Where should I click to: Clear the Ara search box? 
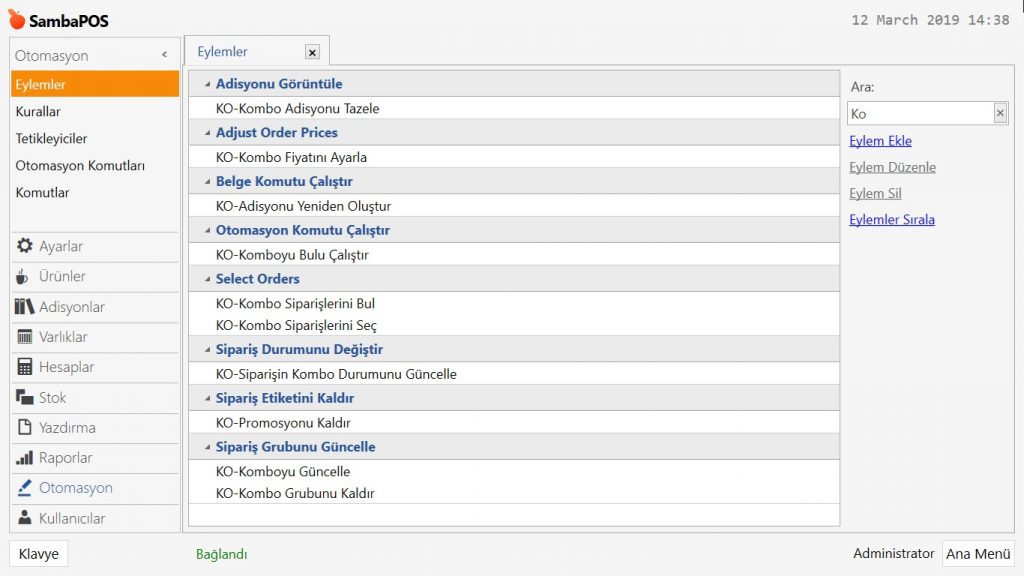tap(999, 114)
